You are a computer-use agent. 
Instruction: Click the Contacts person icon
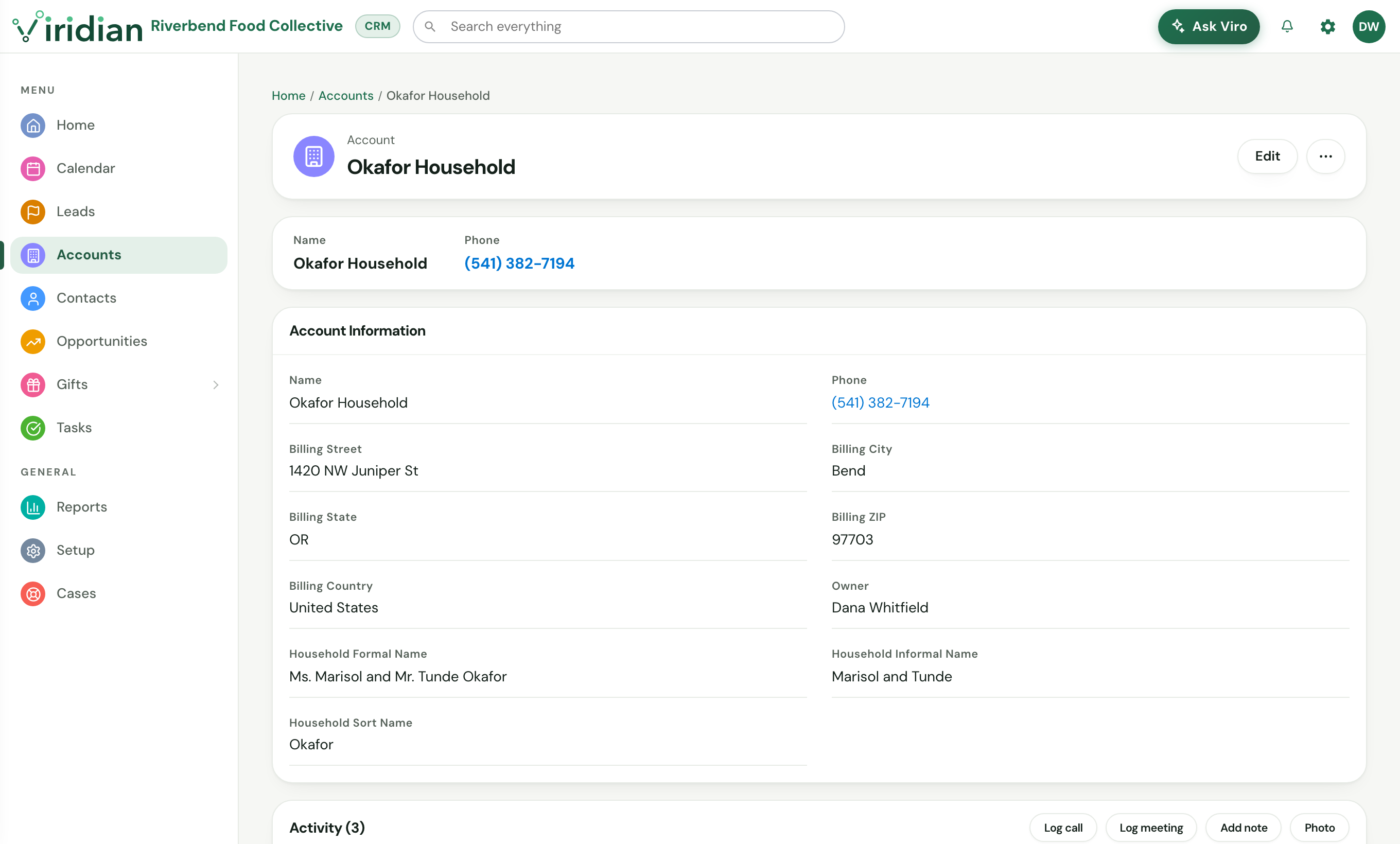33,298
